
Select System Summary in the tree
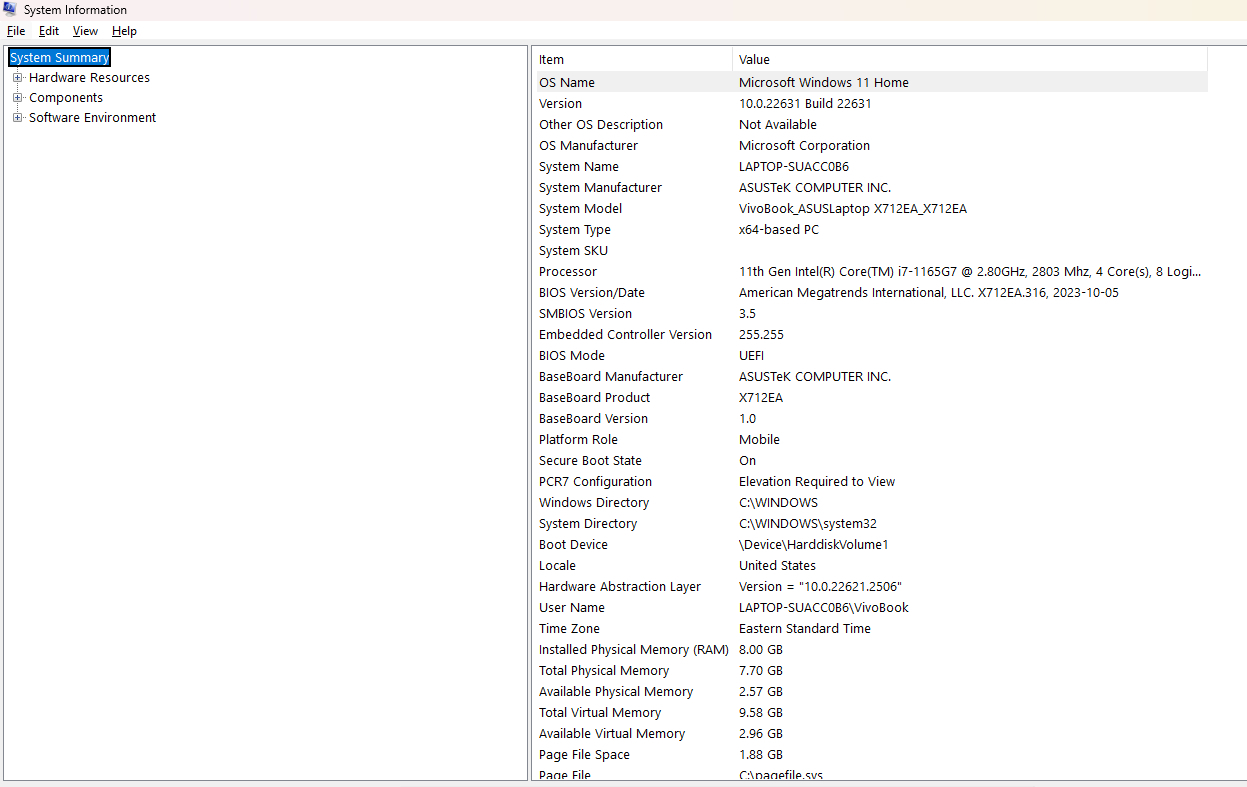coord(59,58)
